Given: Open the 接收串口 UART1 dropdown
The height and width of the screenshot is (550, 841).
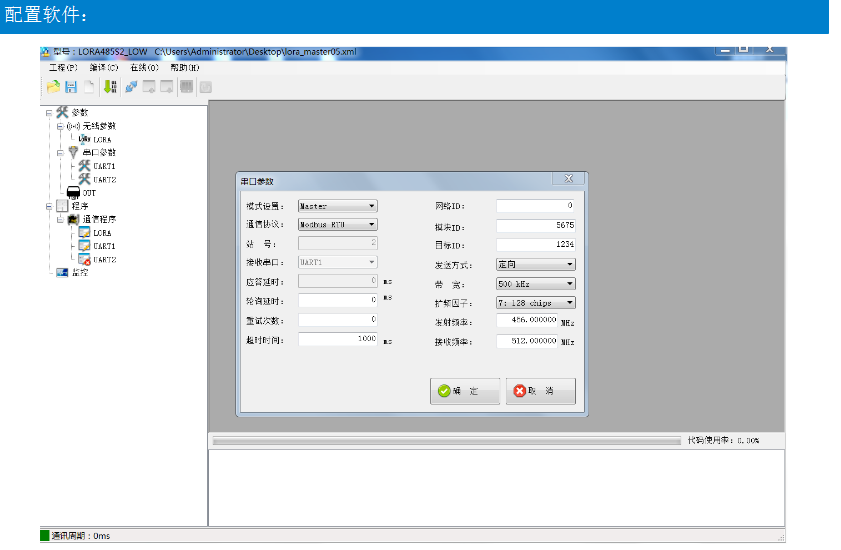Looking at the screenshot, I should tap(338, 262).
